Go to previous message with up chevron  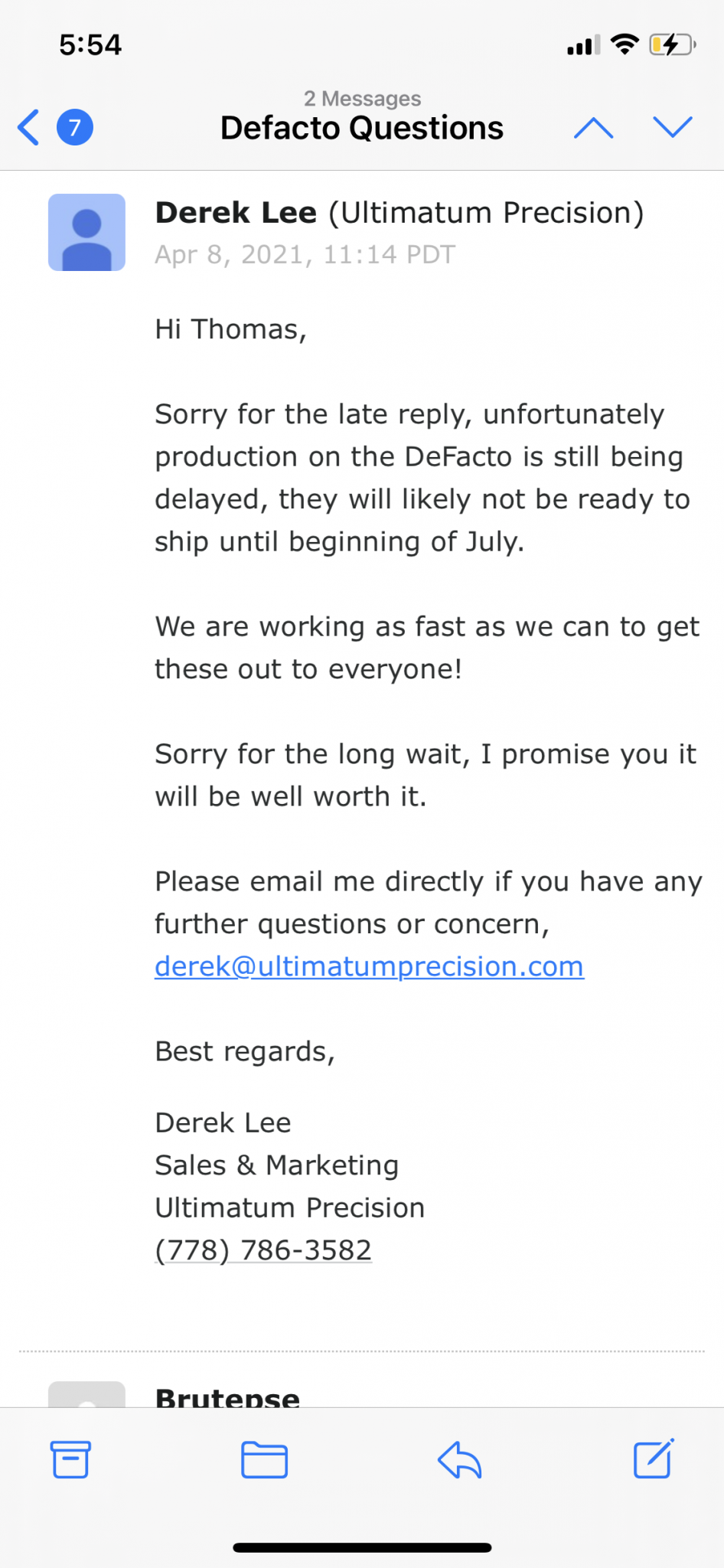pyautogui.click(x=594, y=128)
